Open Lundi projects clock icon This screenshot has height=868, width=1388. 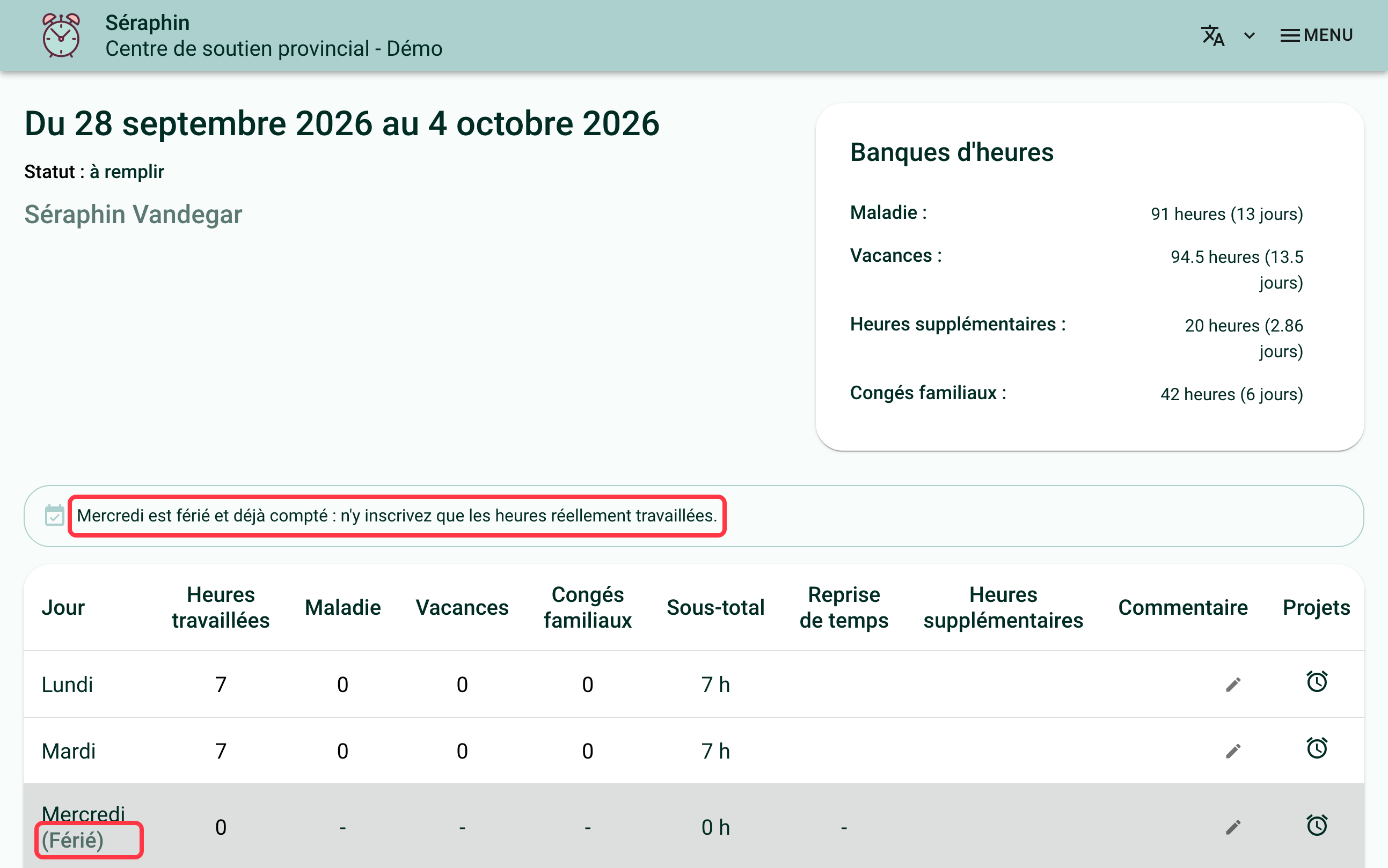coord(1316,681)
